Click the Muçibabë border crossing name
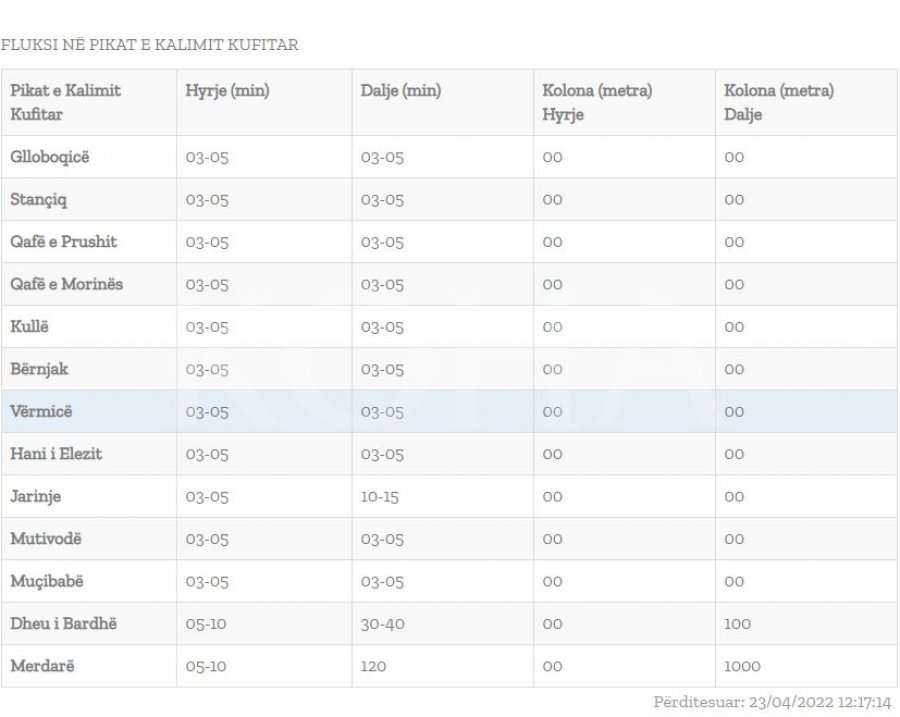900x717 pixels. tap(47, 581)
